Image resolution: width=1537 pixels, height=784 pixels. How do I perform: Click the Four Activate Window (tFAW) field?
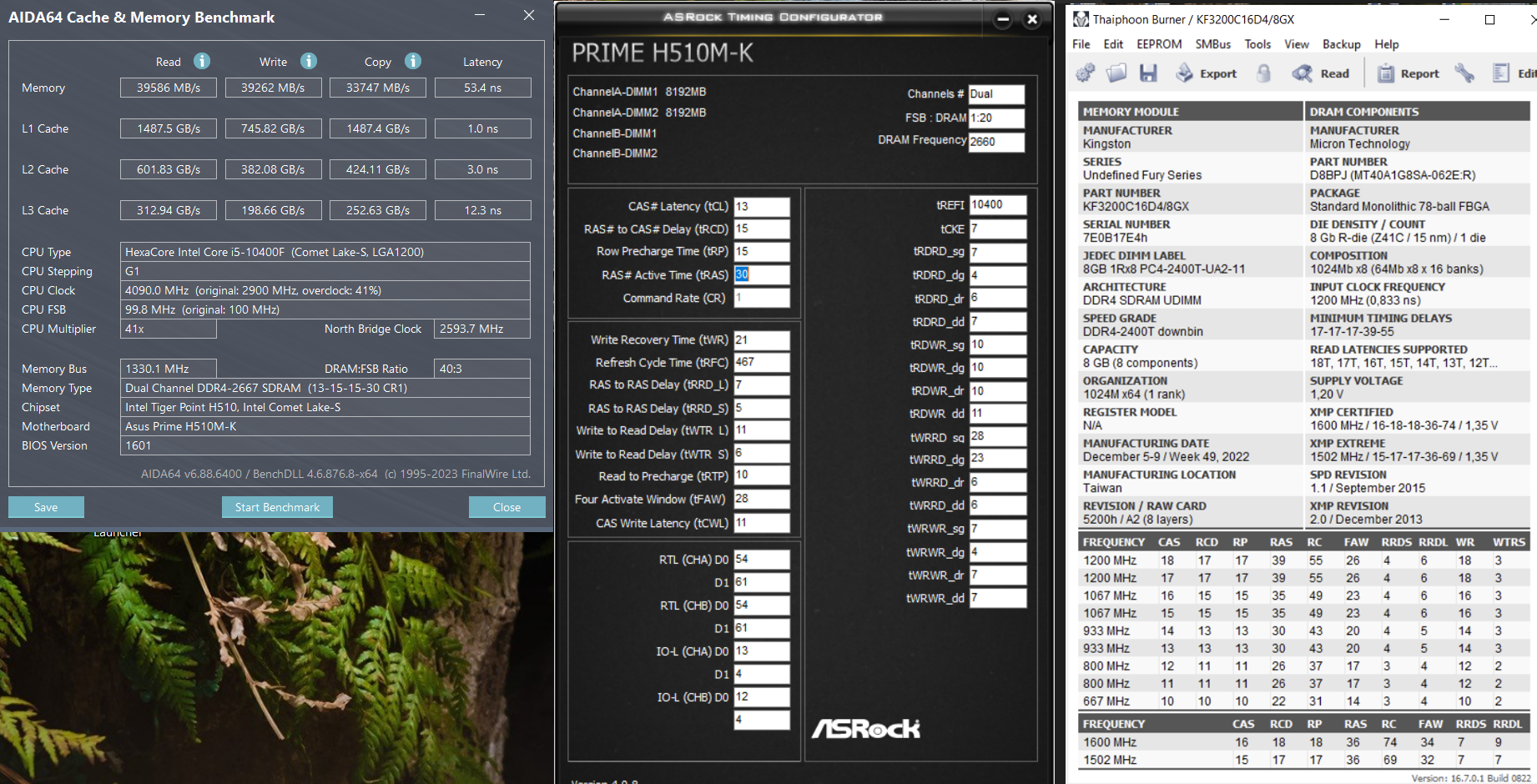762,499
